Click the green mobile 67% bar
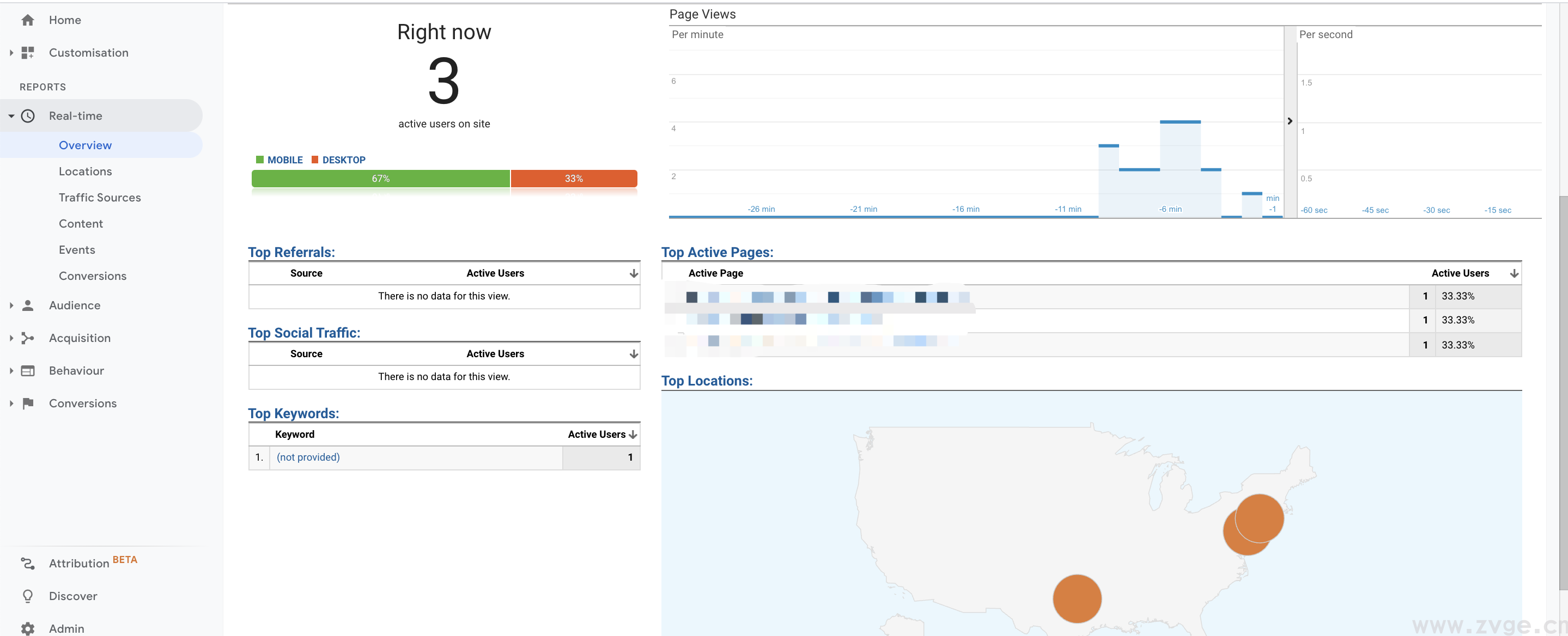This screenshot has height=636, width=1568. pyautogui.click(x=380, y=178)
